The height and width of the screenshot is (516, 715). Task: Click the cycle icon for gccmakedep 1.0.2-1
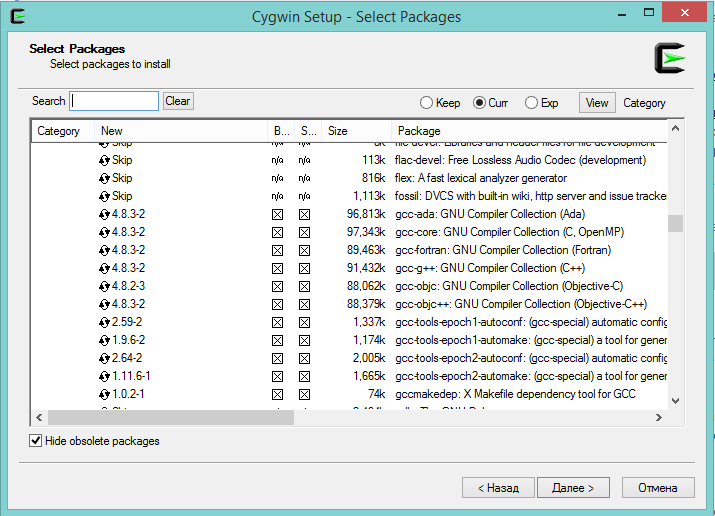[x=104, y=394]
